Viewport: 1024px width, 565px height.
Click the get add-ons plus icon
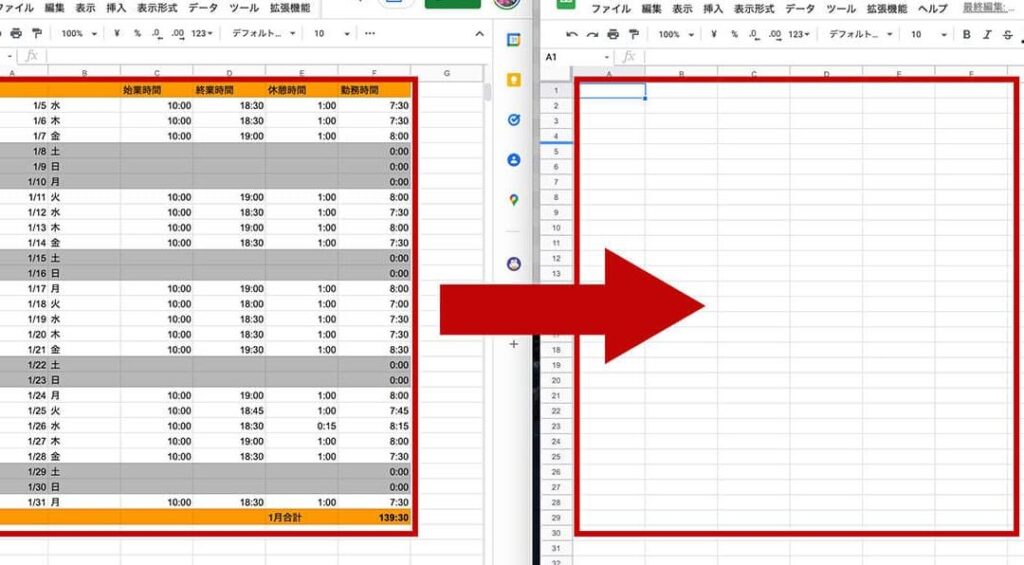514,344
